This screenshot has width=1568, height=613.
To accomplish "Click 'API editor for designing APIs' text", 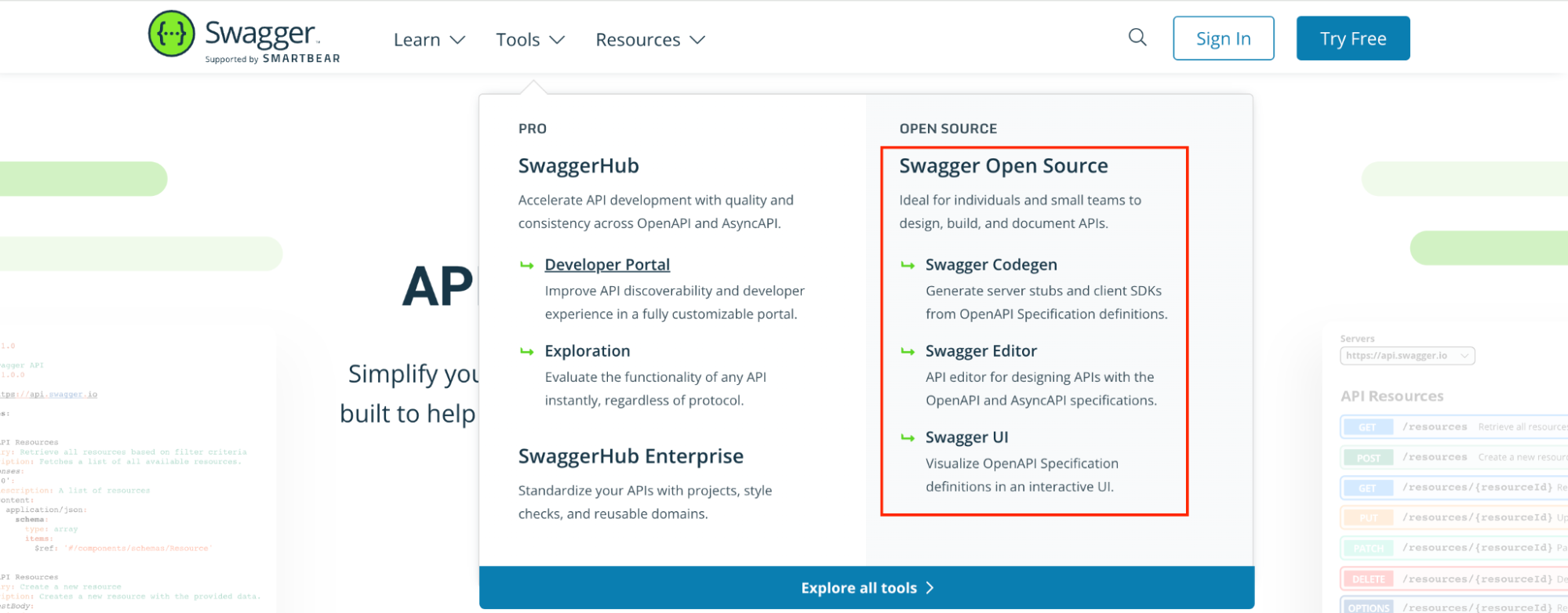I will point(1041,389).
